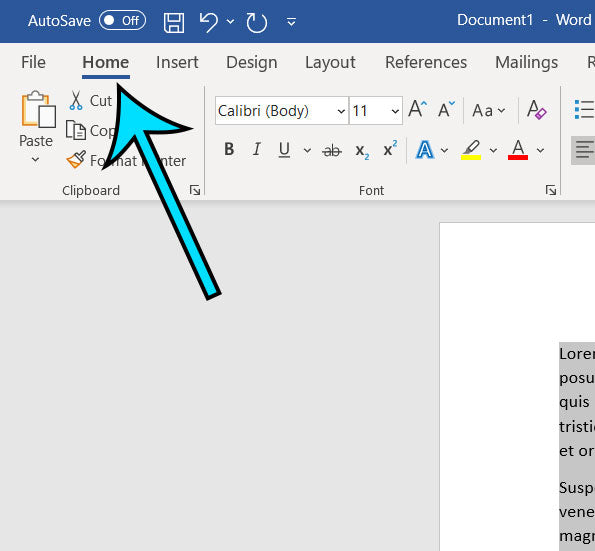Open font color dropdown arrow

tap(540, 151)
